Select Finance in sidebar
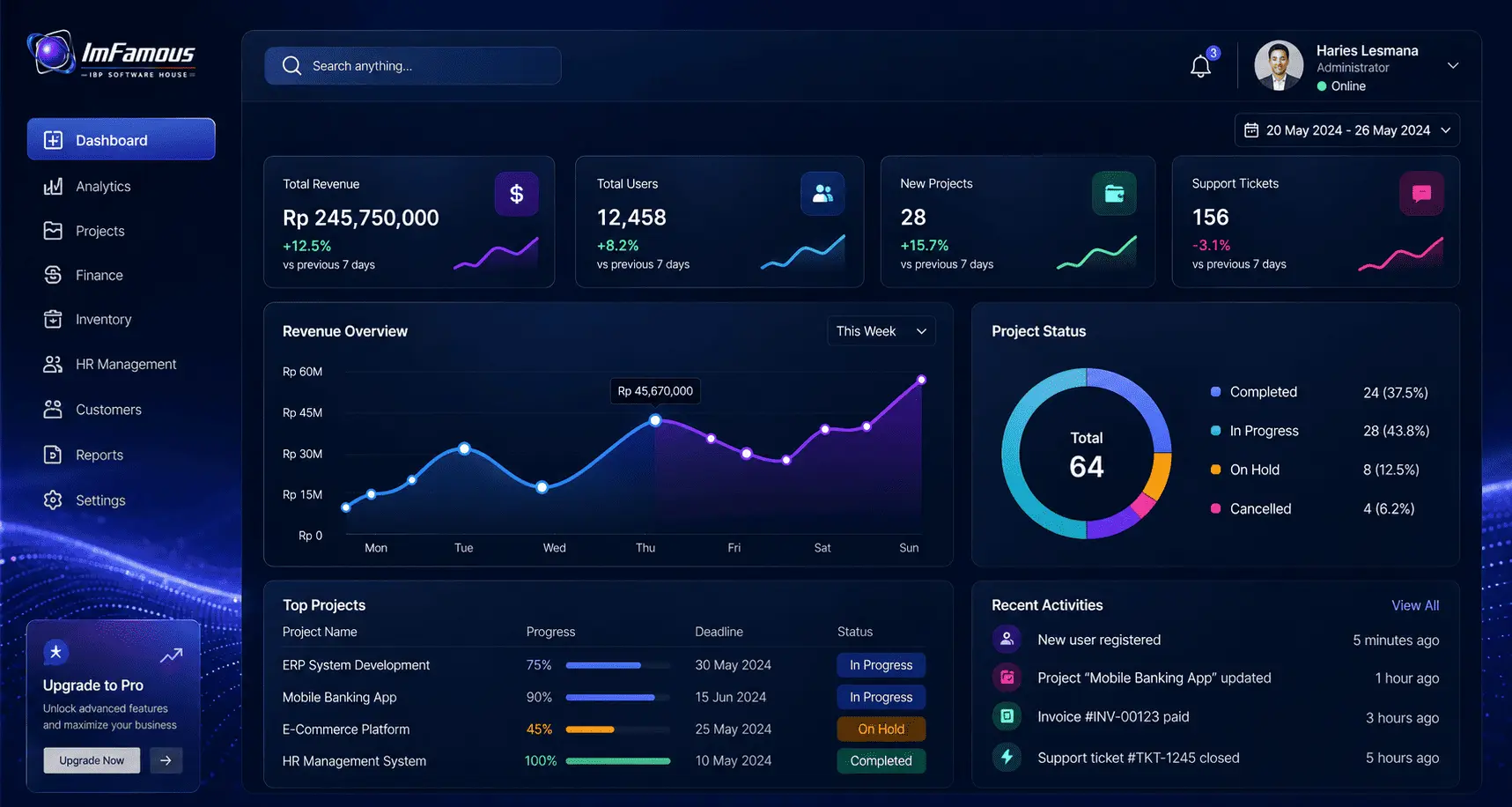This screenshot has height=807, width=1512. pos(100,275)
